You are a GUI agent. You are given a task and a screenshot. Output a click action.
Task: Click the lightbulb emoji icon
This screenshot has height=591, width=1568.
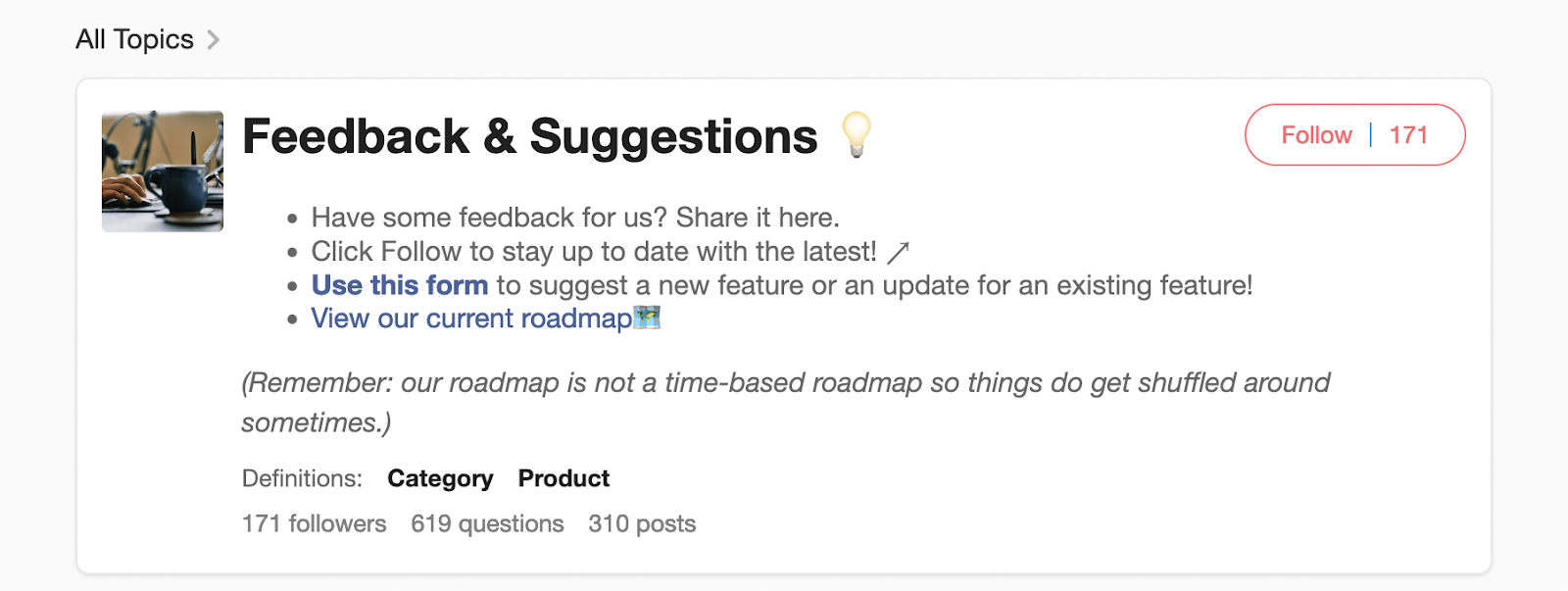[x=857, y=134]
